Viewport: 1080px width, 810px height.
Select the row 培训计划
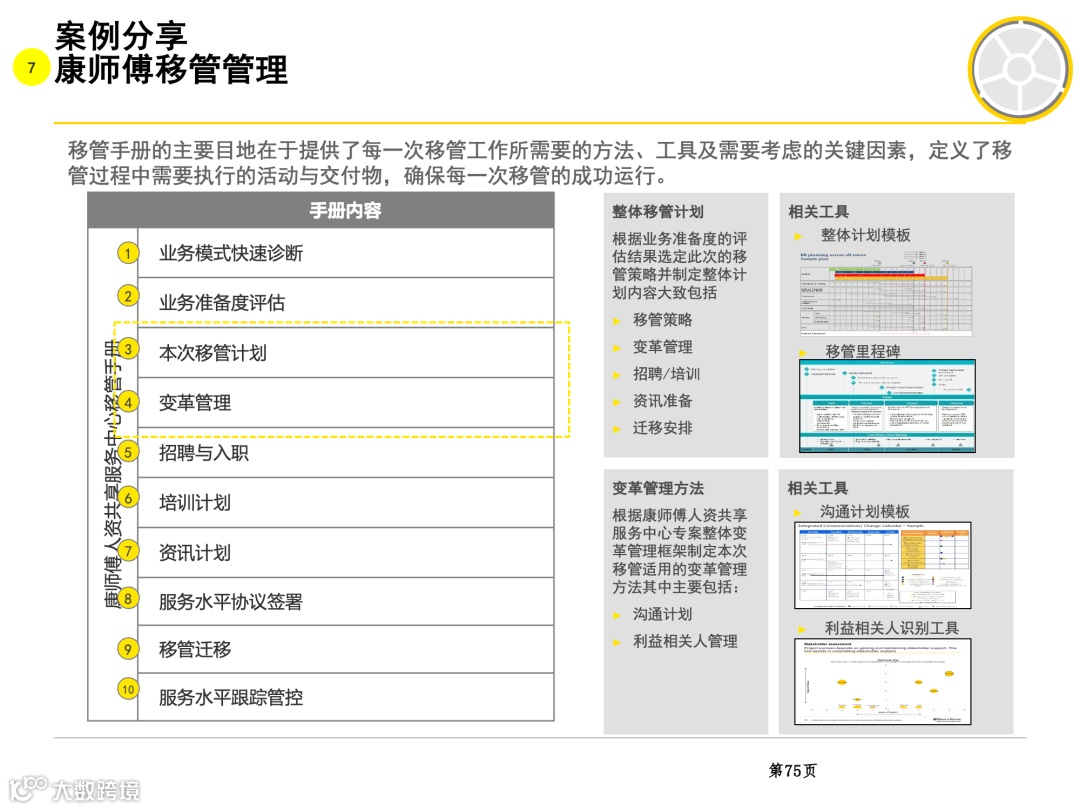tap(346, 503)
